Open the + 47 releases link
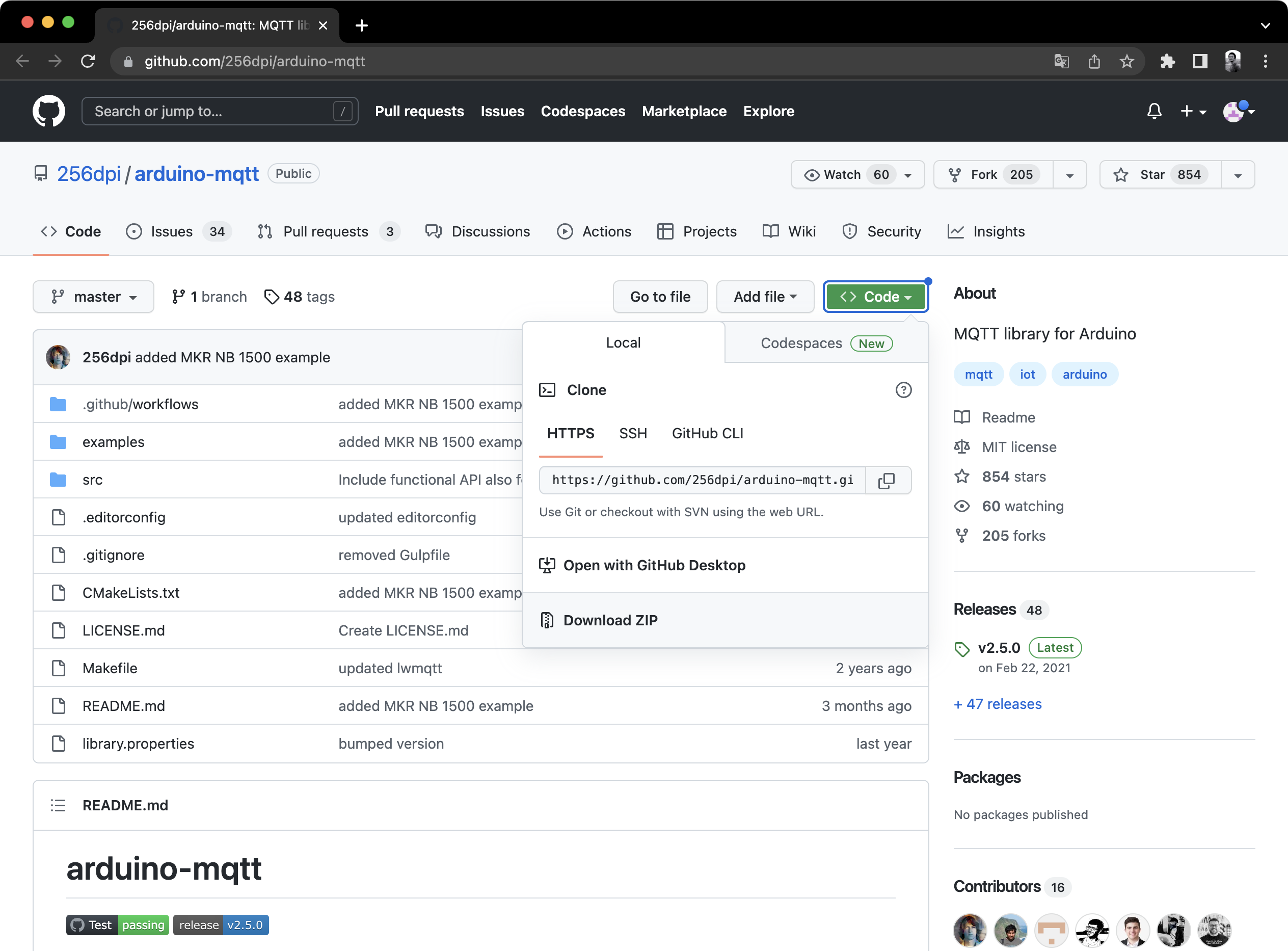 point(998,704)
